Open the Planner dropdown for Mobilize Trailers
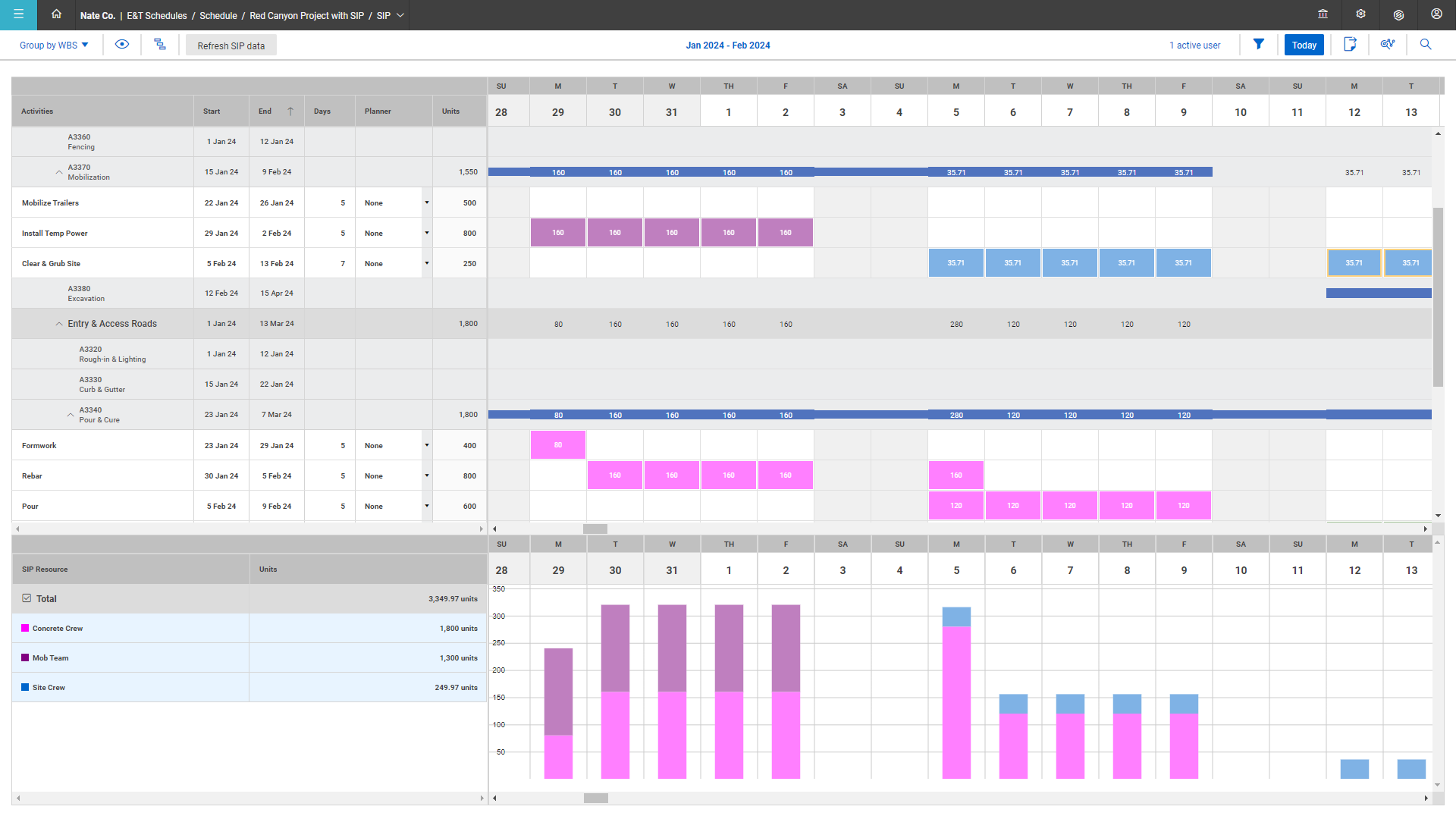Image resolution: width=1456 pixels, height=819 pixels. coord(427,202)
